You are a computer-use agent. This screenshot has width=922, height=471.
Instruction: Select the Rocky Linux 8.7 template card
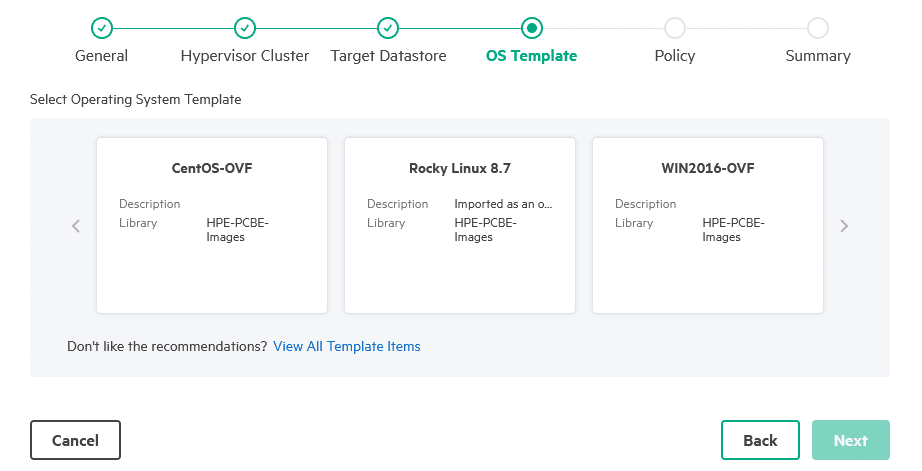click(460, 225)
